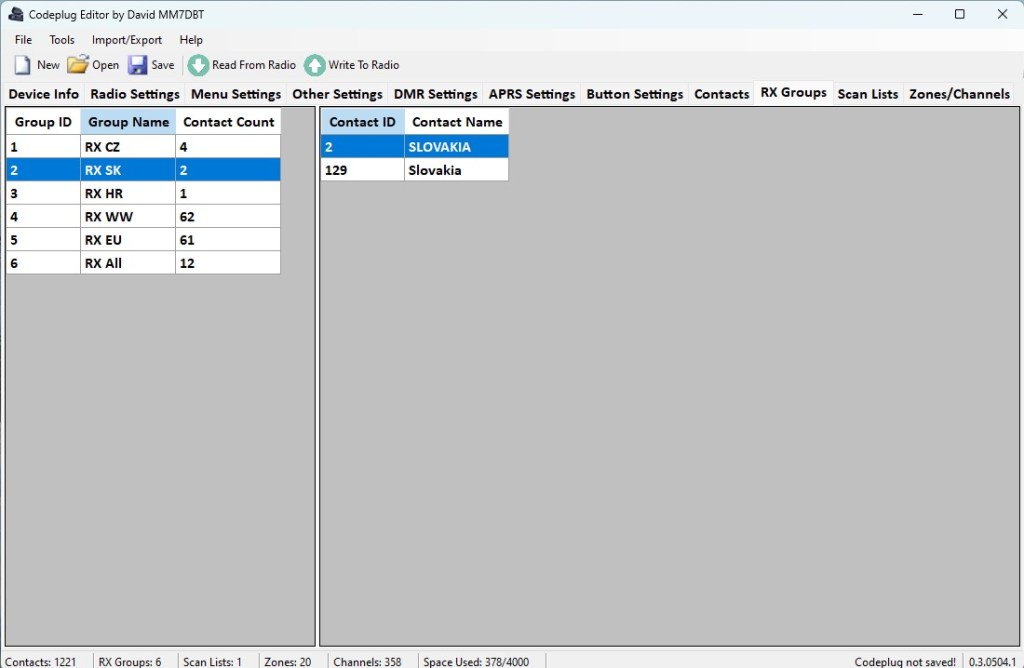Open the Help menu

pyautogui.click(x=191, y=40)
